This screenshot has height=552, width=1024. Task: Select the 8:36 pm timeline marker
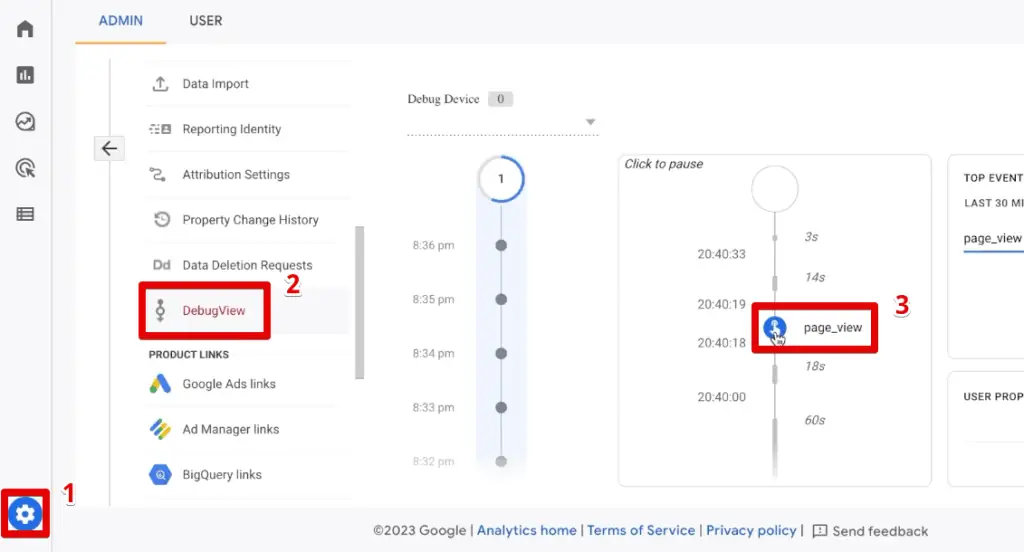[501, 245]
